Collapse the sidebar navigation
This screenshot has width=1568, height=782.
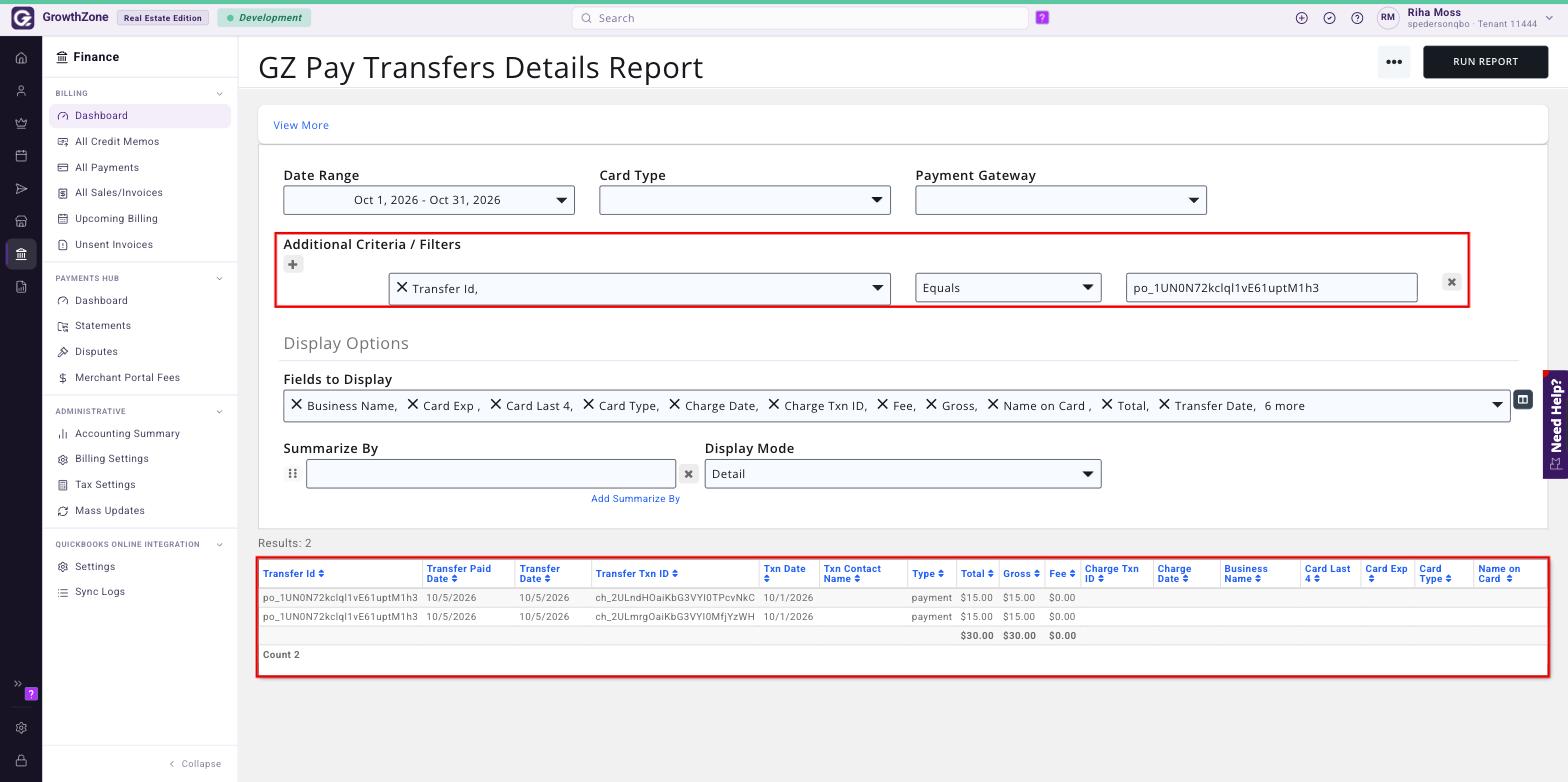tap(195, 764)
